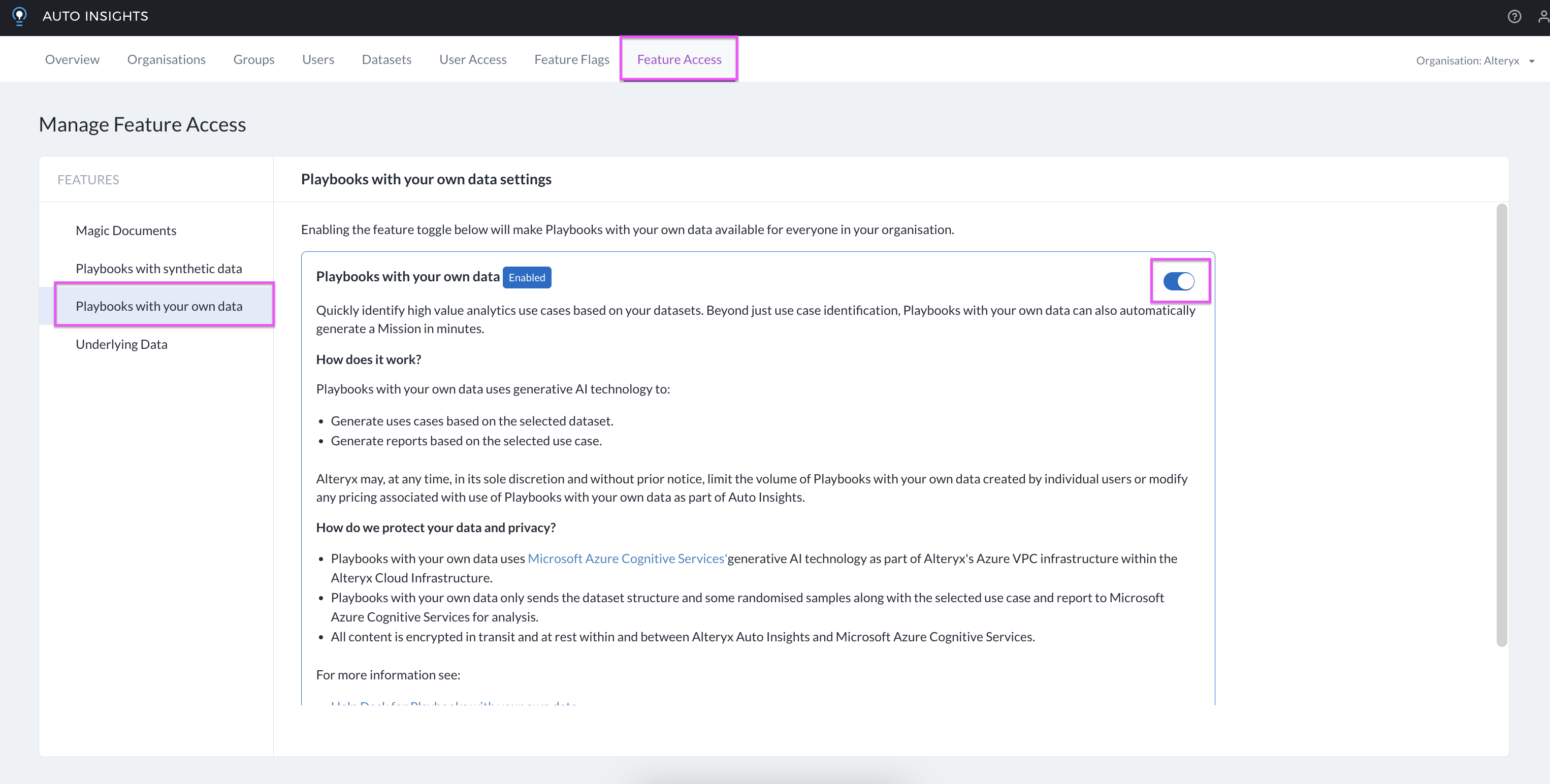Click the User Access navigation item
The height and width of the screenshot is (784, 1550).
tap(473, 58)
